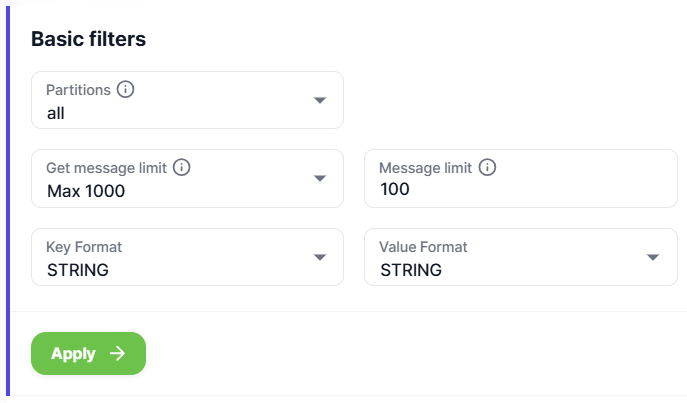Image resolution: width=687 pixels, height=403 pixels.
Task: Click the STRING value under Key Format
Action: coord(78,270)
